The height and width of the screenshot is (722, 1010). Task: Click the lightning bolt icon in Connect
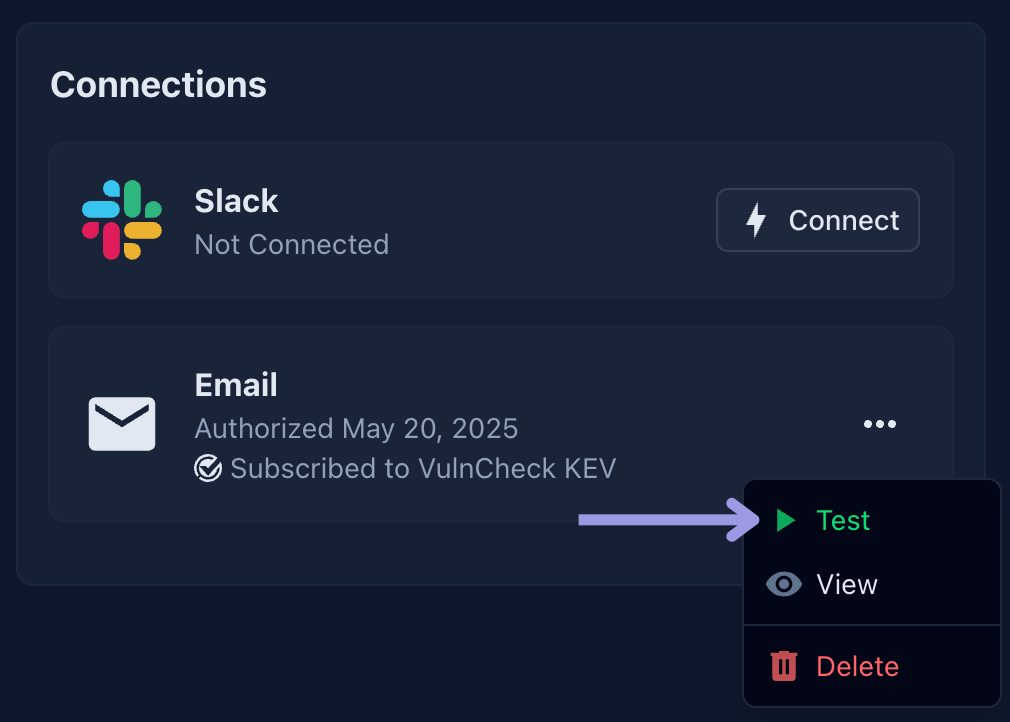[756, 220]
